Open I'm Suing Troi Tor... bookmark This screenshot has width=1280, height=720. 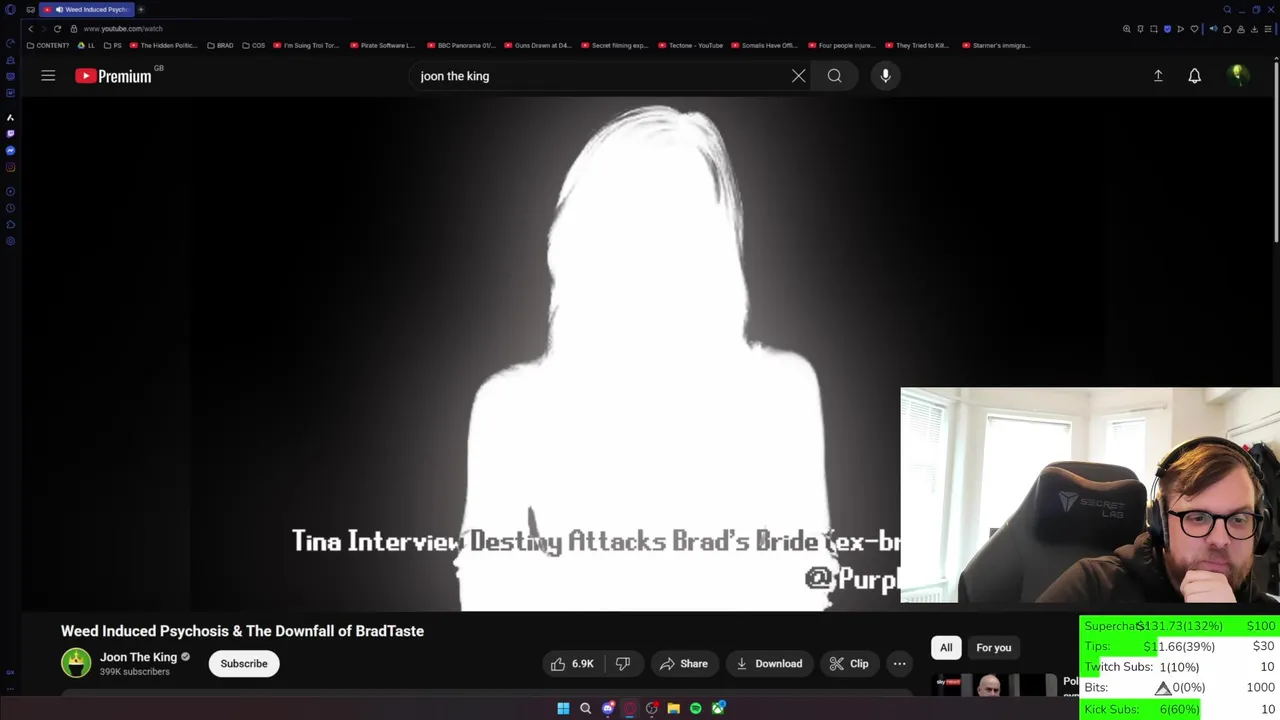[308, 45]
